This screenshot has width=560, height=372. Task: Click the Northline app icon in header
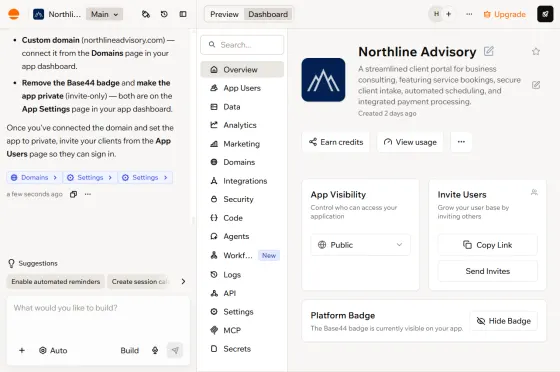tap(39, 14)
